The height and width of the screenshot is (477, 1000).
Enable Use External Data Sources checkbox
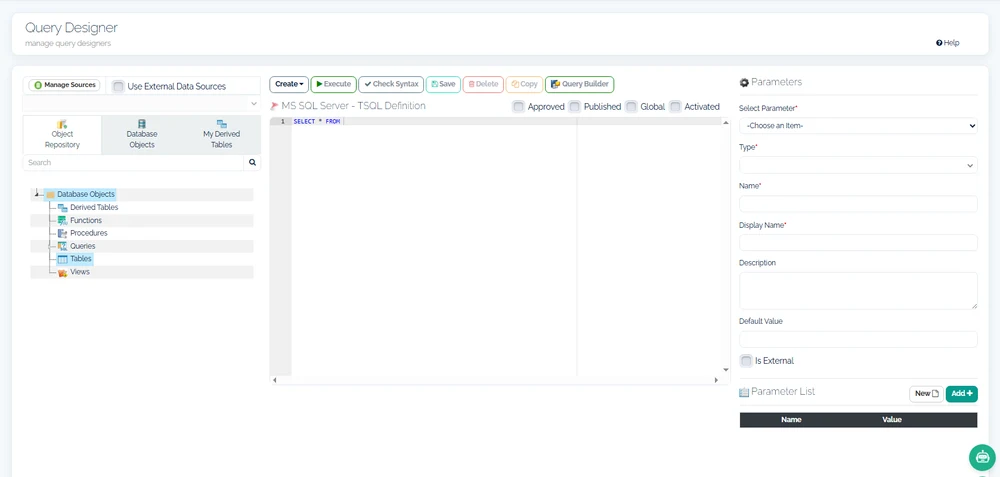tap(118, 86)
